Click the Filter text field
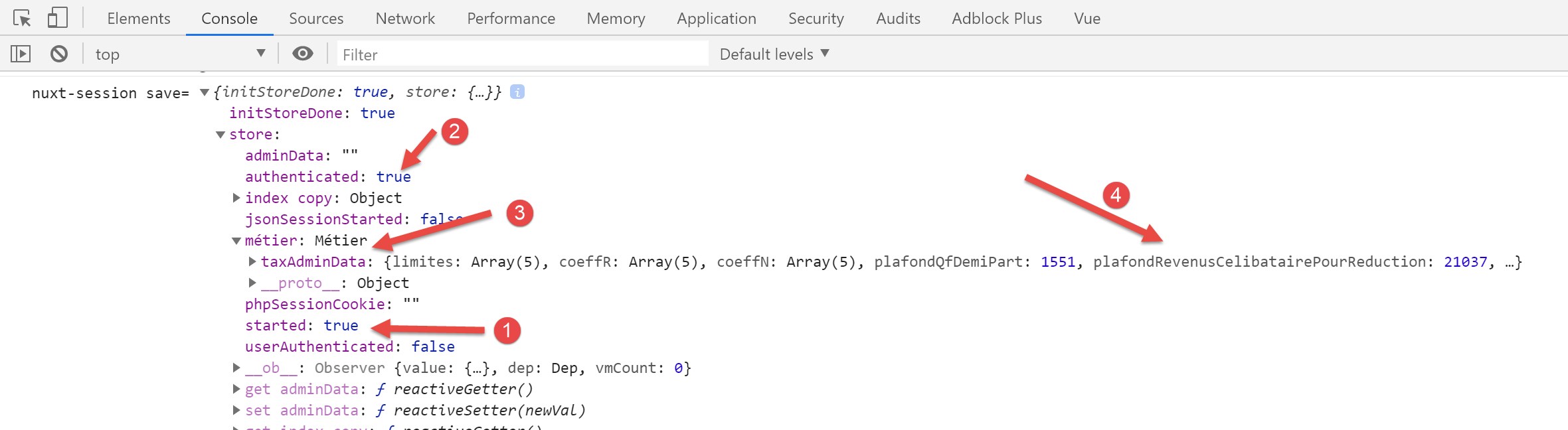The height and width of the screenshot is (430, 1568). pyautogui.click(x=522, y=54)
